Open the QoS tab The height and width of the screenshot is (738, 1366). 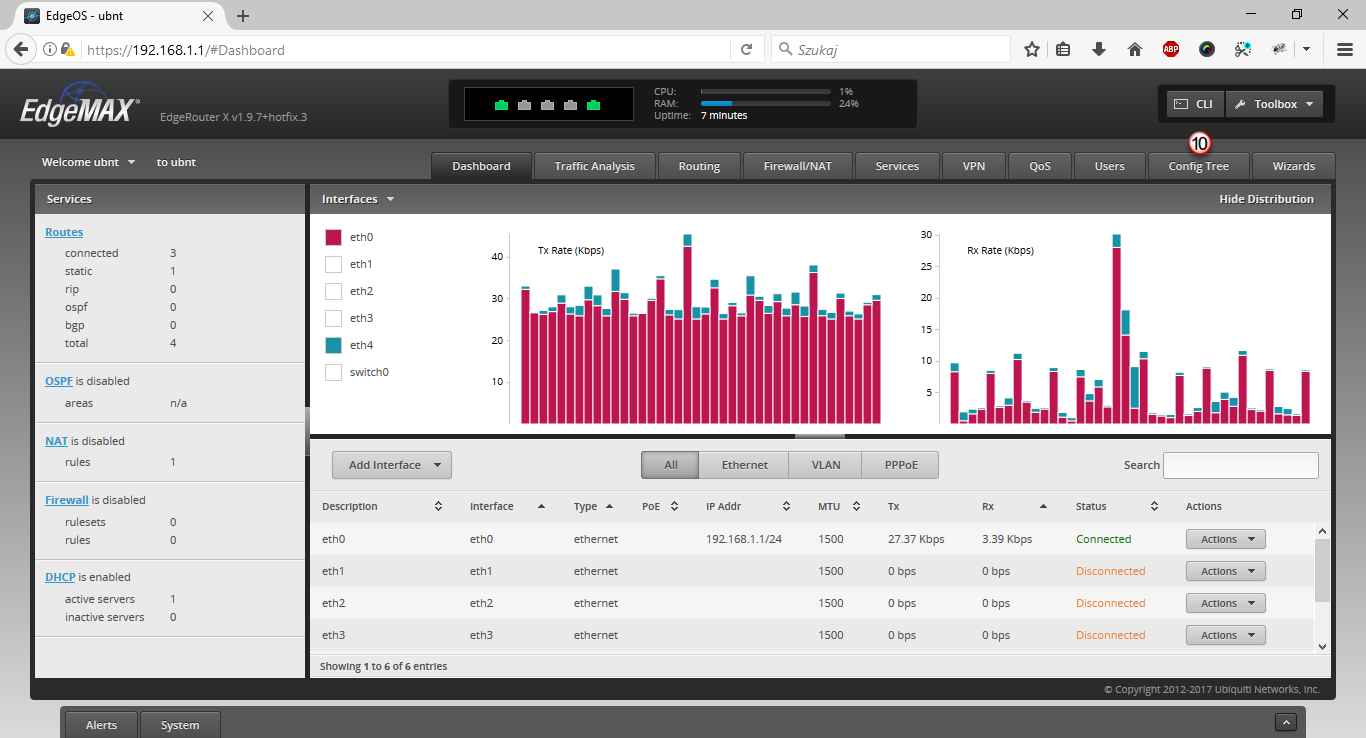pyautogui.click(x=1040, y=166)
